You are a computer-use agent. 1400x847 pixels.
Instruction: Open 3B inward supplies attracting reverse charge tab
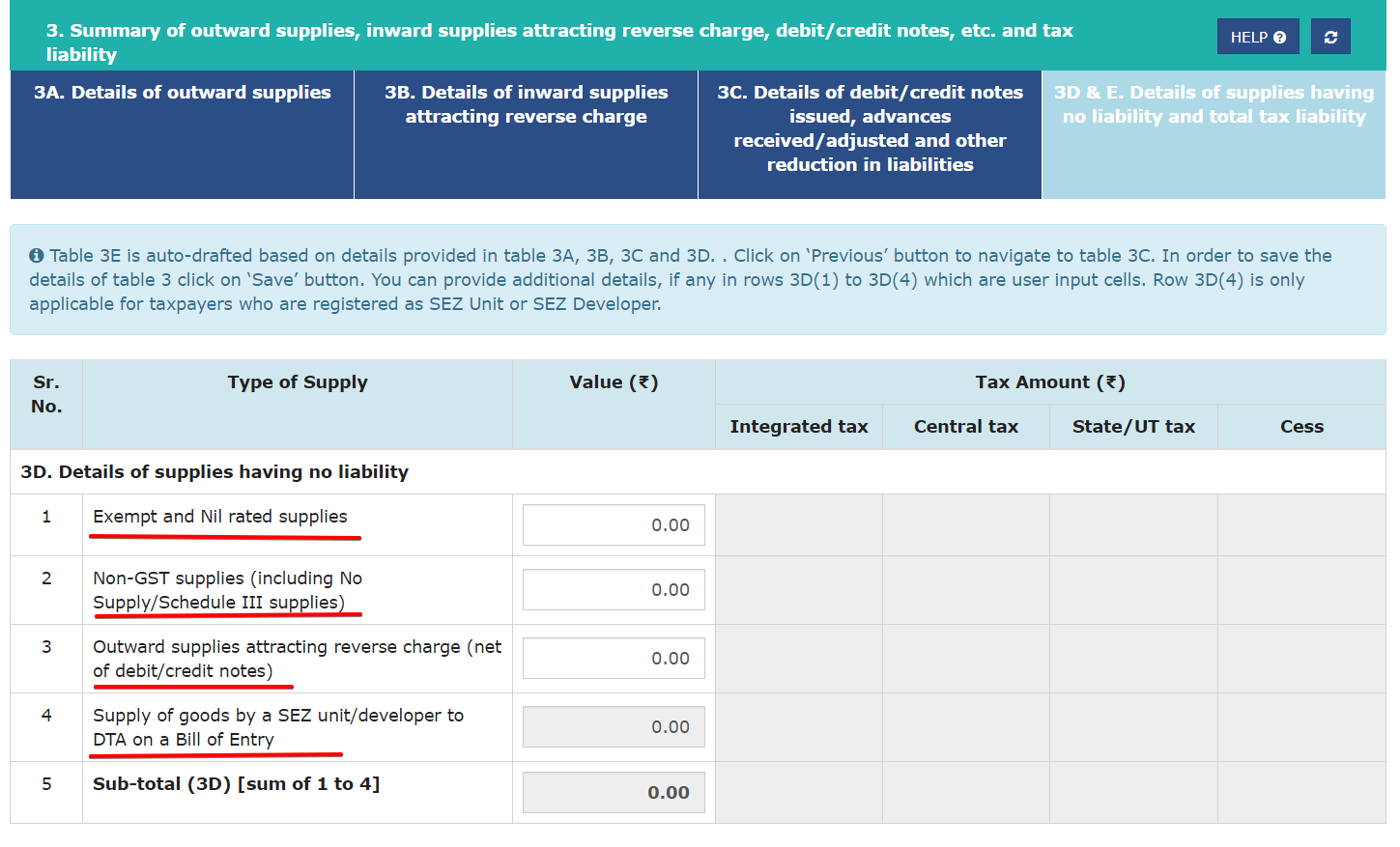coord(526,134)
